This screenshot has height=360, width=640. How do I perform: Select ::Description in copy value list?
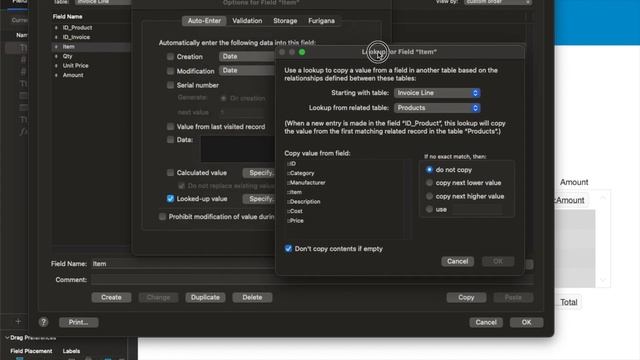pyautogui.click(x=304, y=202)
